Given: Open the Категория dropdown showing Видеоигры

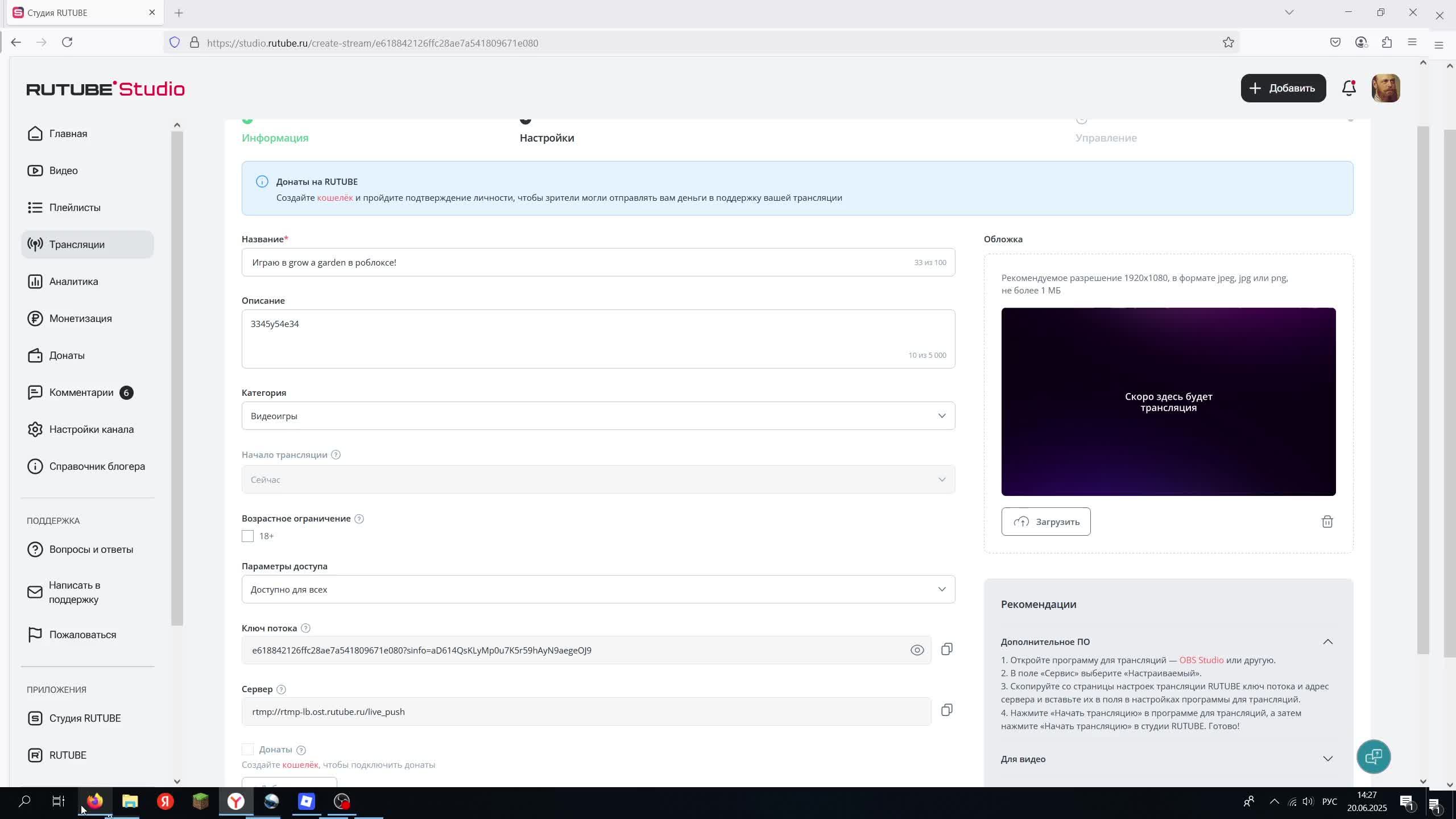Looking at the screenshot, I should point(598,416).
